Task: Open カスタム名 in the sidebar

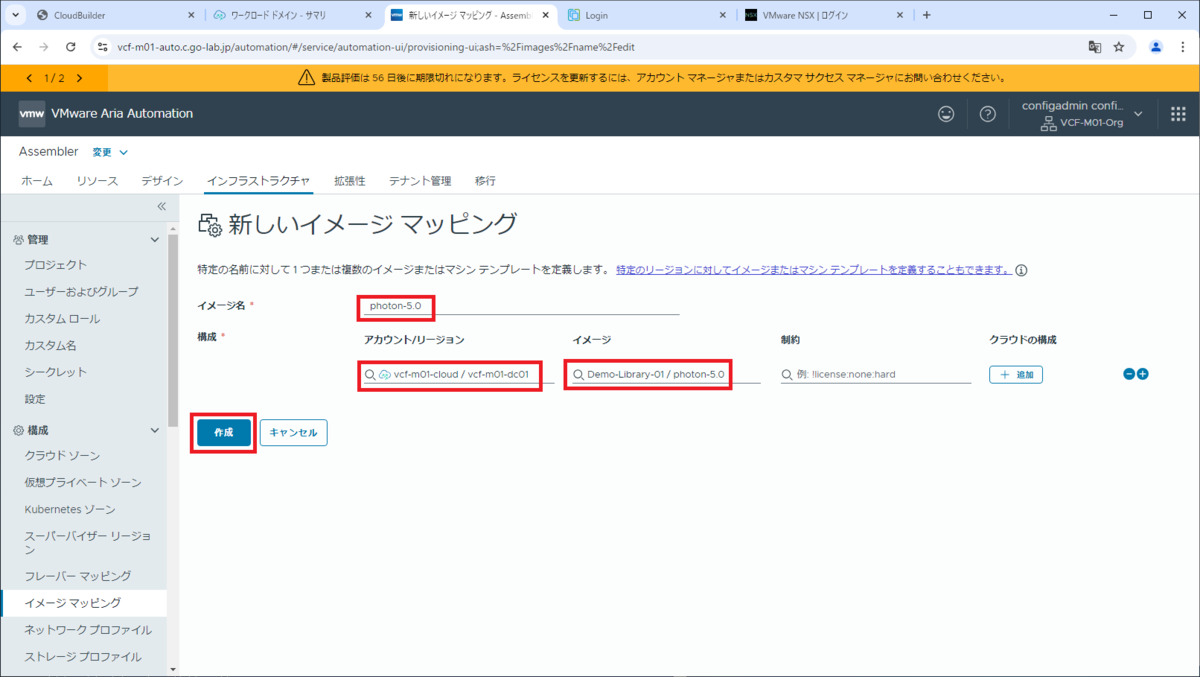Action: (x=49, y=345)
